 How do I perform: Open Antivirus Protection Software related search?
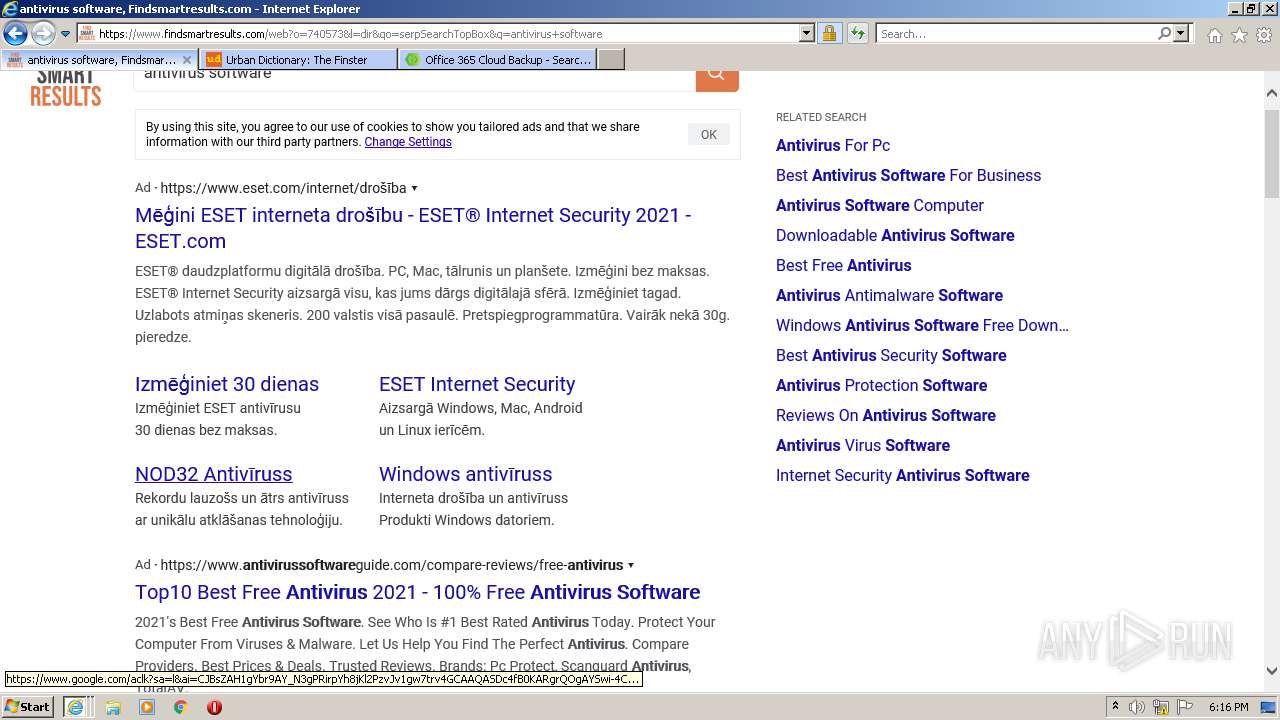point(881,385)
